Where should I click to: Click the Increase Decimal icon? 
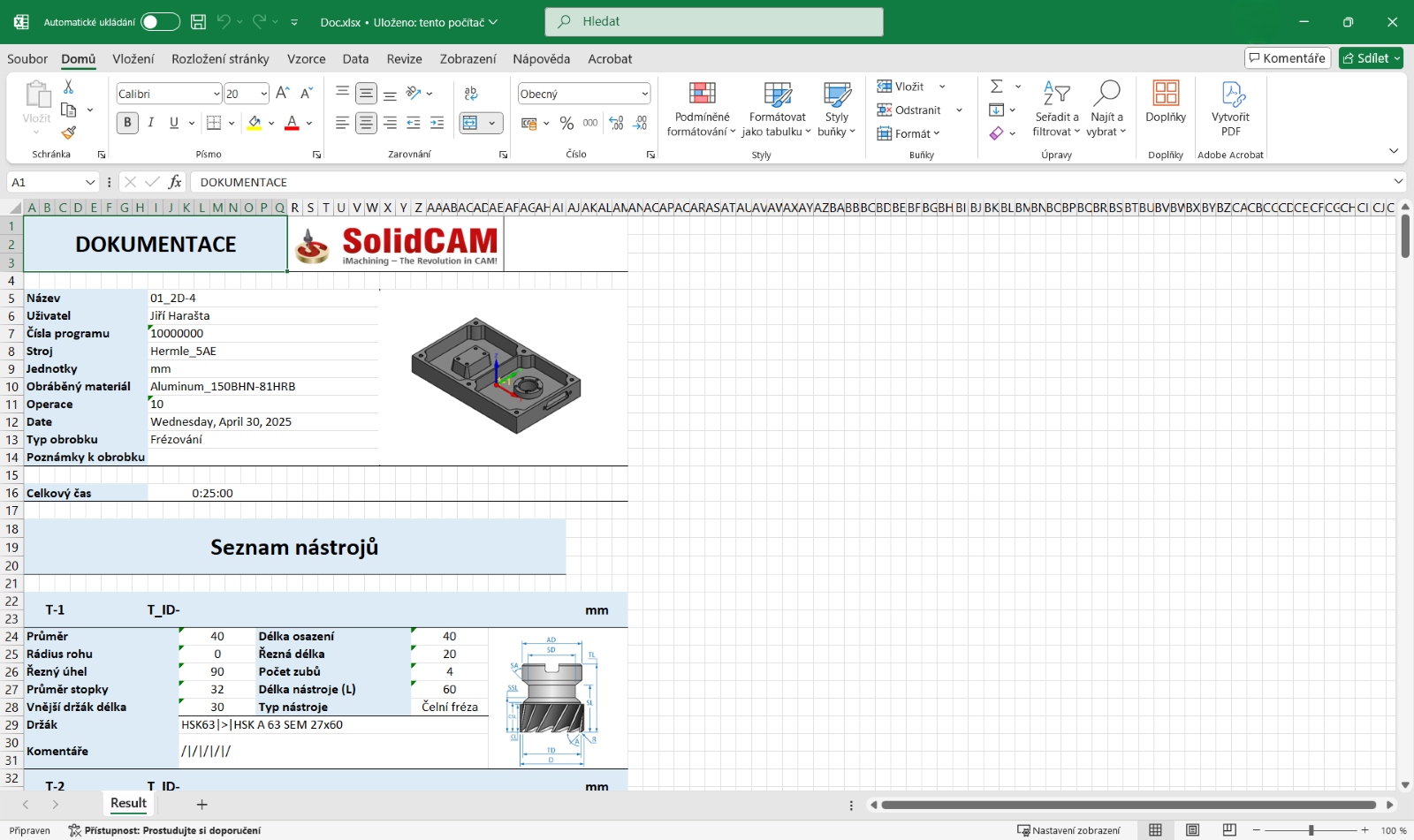[616, 123]
